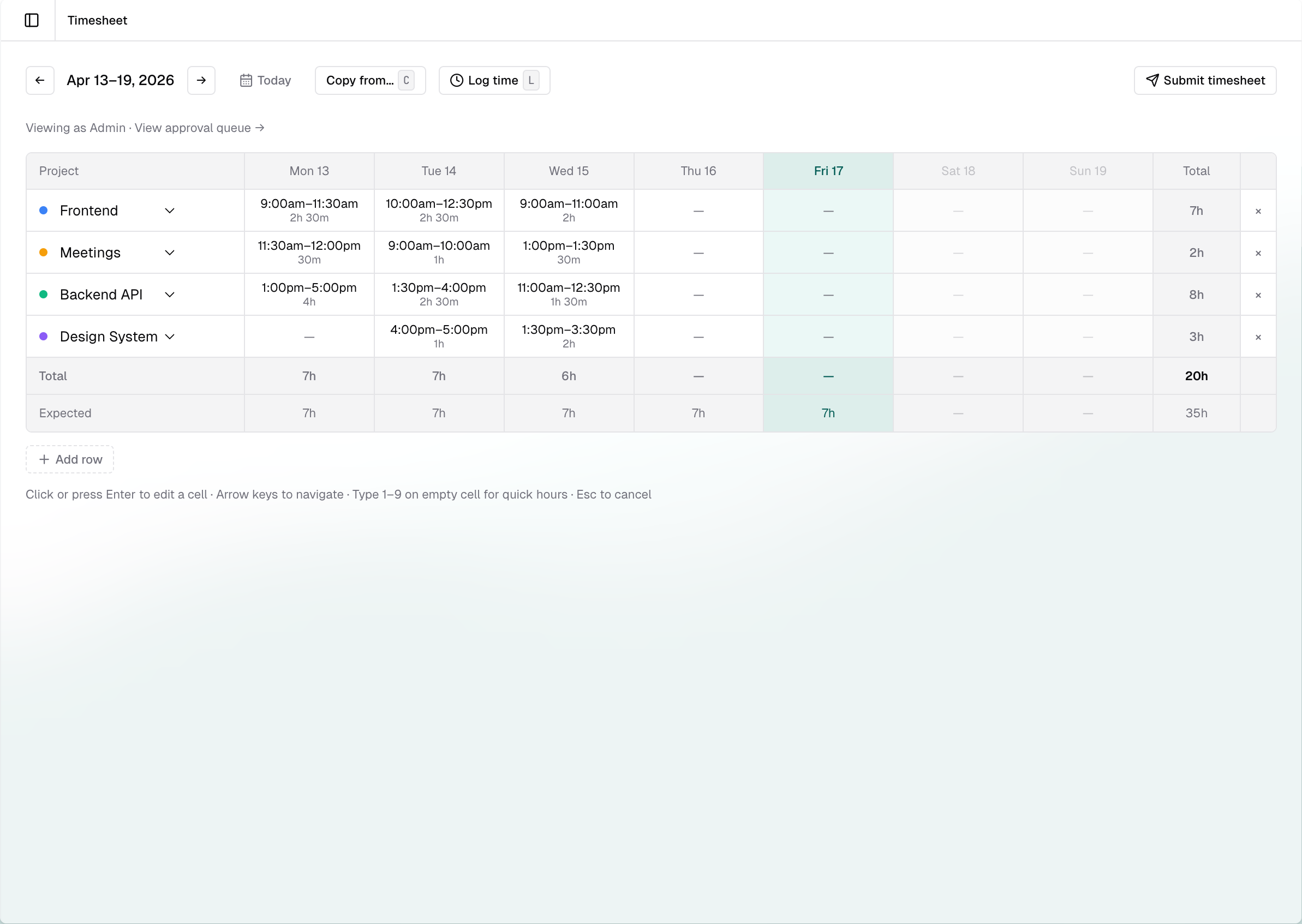Click the orange Meetings color dot
Screen dimensions: 1302x924
(44, 253)
